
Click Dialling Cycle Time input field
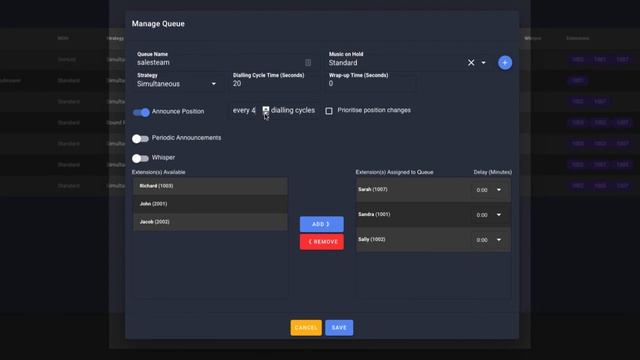[273, 84]
